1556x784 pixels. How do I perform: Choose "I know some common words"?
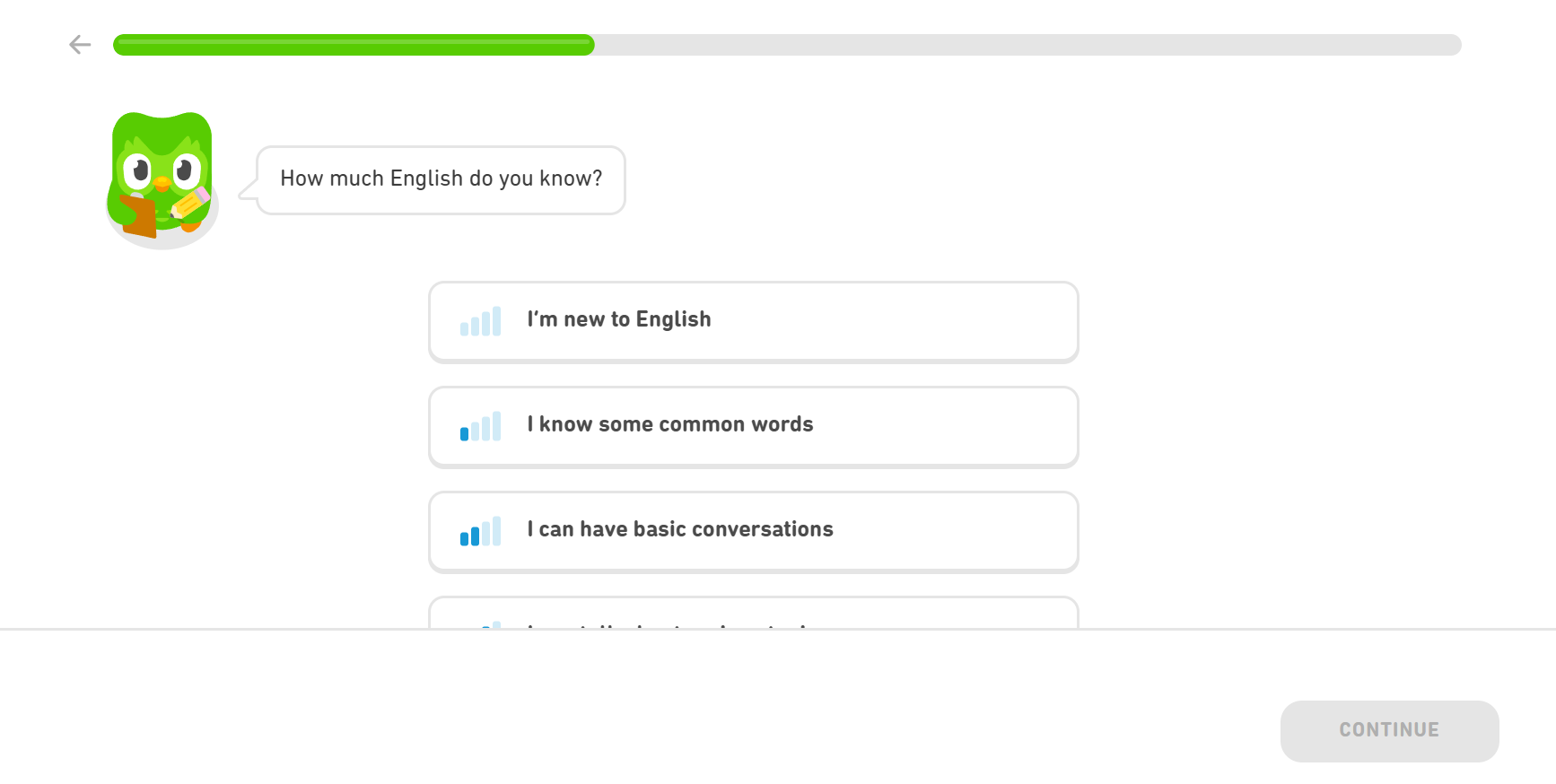(753, 426)
